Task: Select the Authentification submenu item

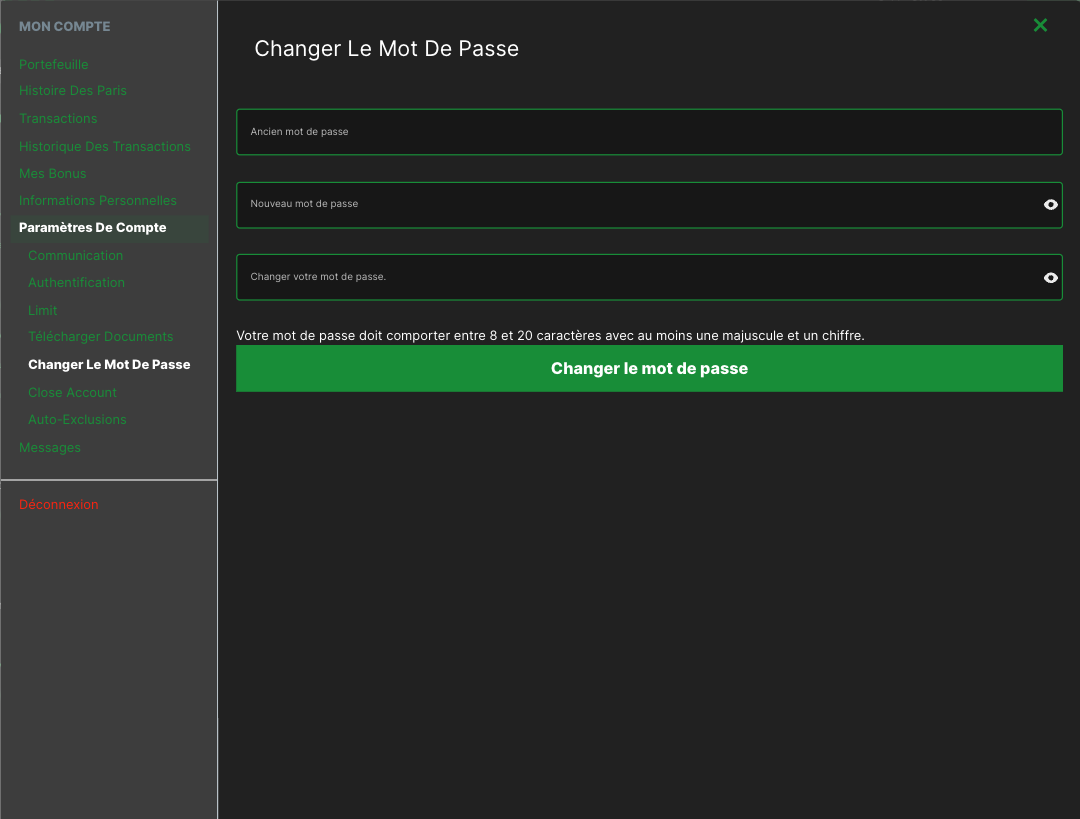Action: (x=76, y=282)
